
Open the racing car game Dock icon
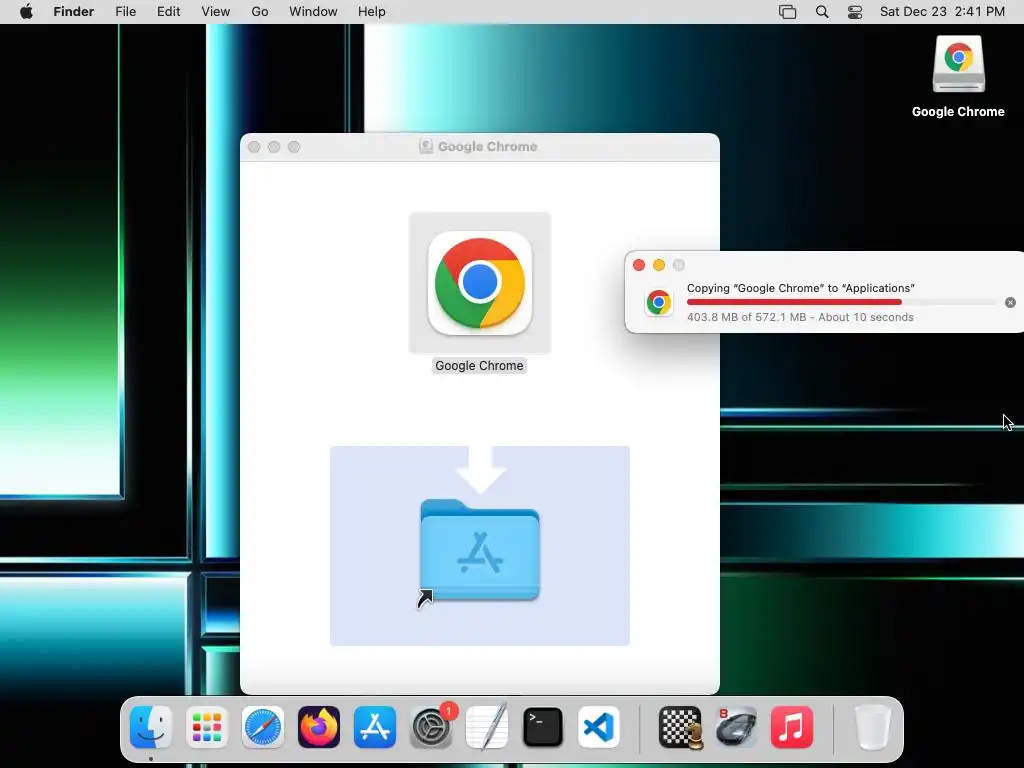[x=736, y=727]
